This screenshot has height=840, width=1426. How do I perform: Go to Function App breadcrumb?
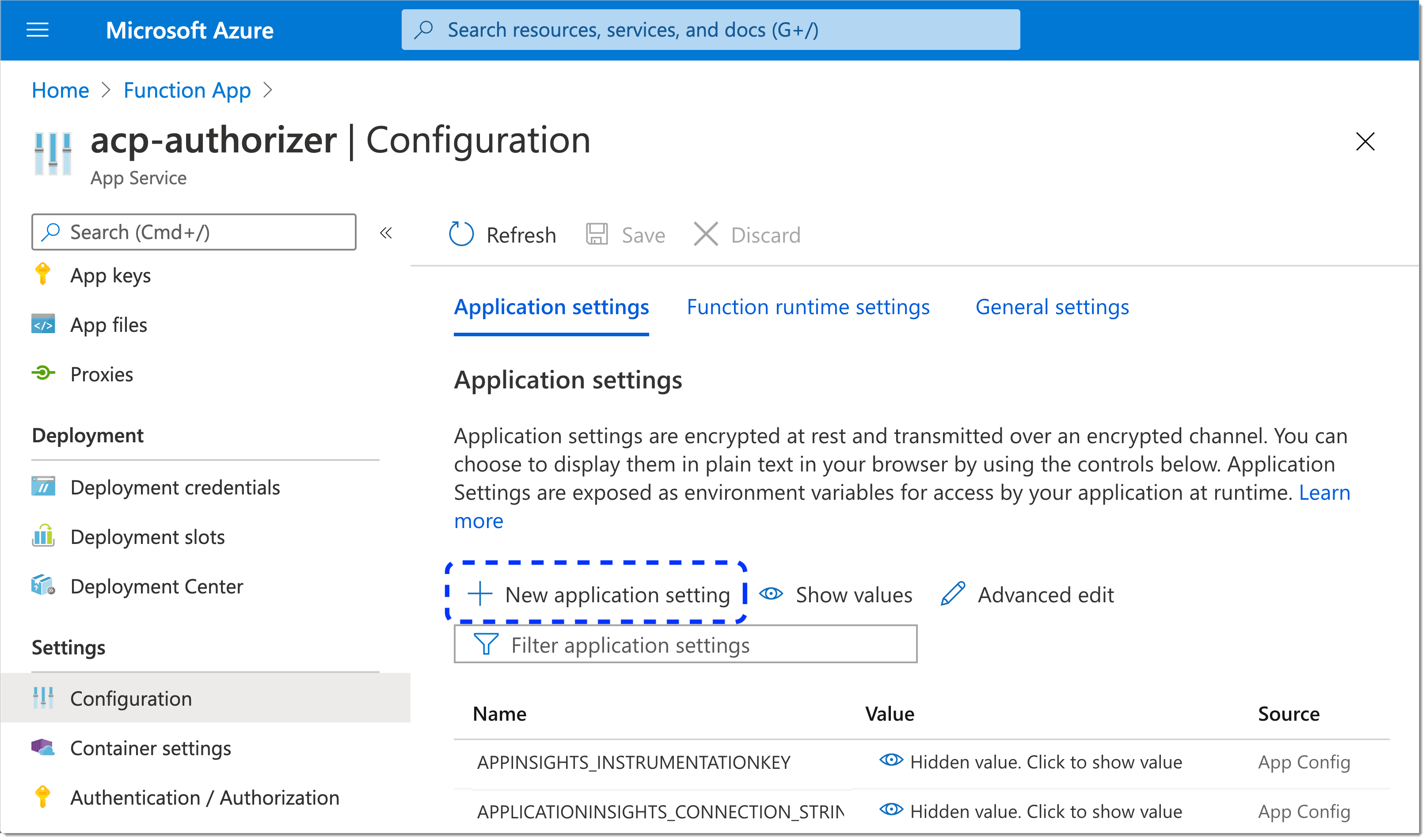click(187, 91)
